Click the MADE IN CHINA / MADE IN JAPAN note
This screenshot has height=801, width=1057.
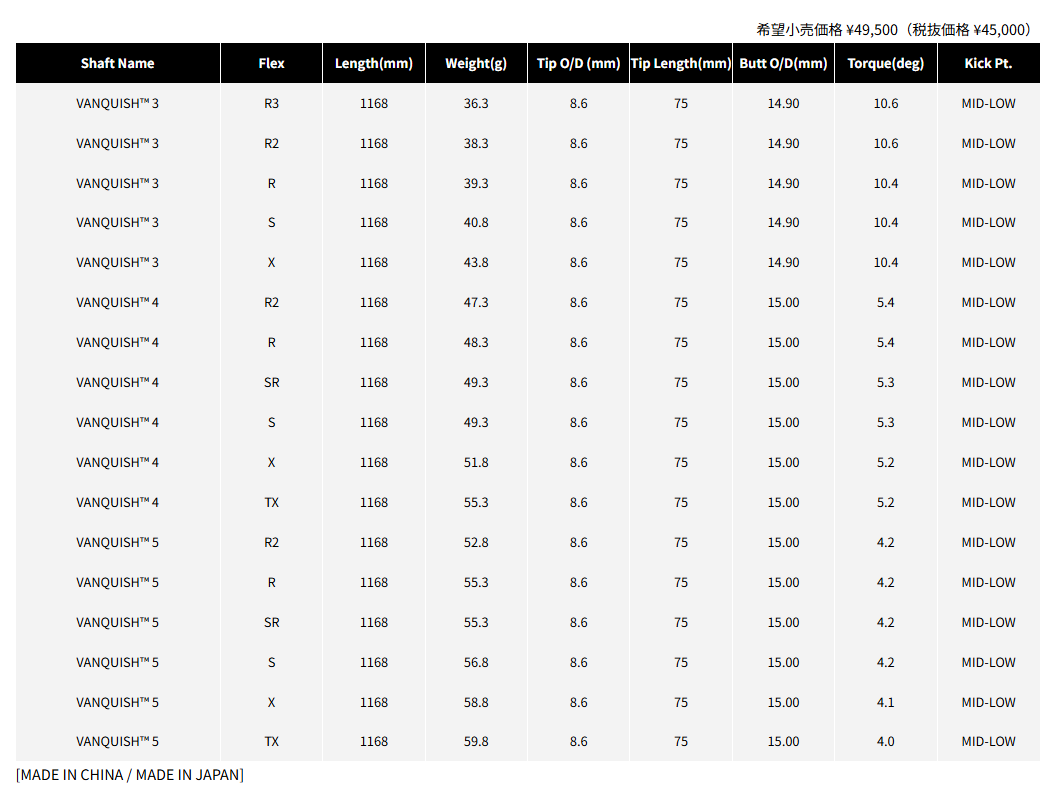130,775
